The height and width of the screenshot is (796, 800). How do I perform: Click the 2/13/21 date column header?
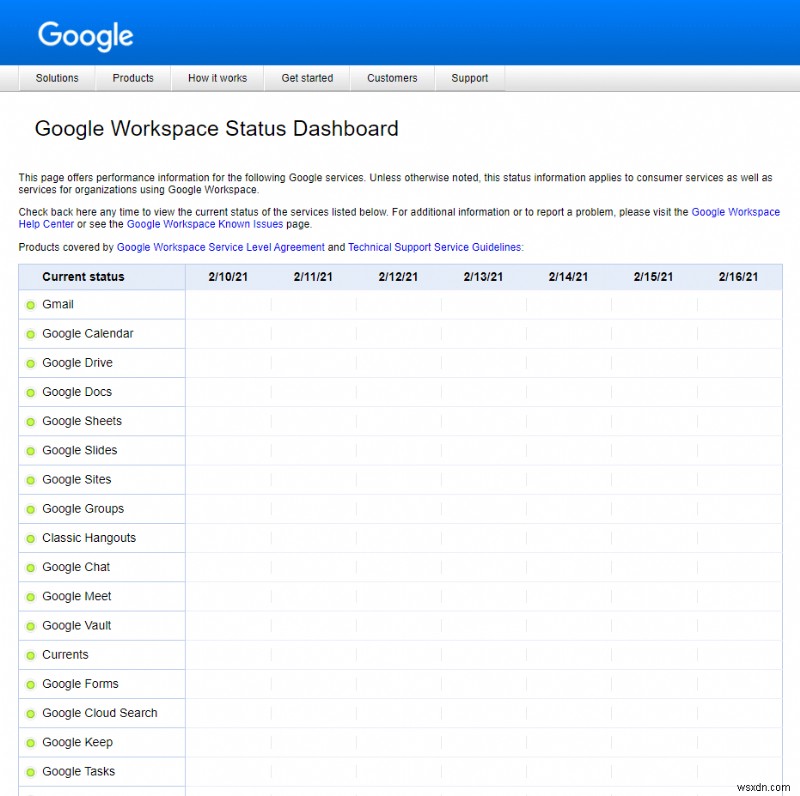(x=483, y=277)
